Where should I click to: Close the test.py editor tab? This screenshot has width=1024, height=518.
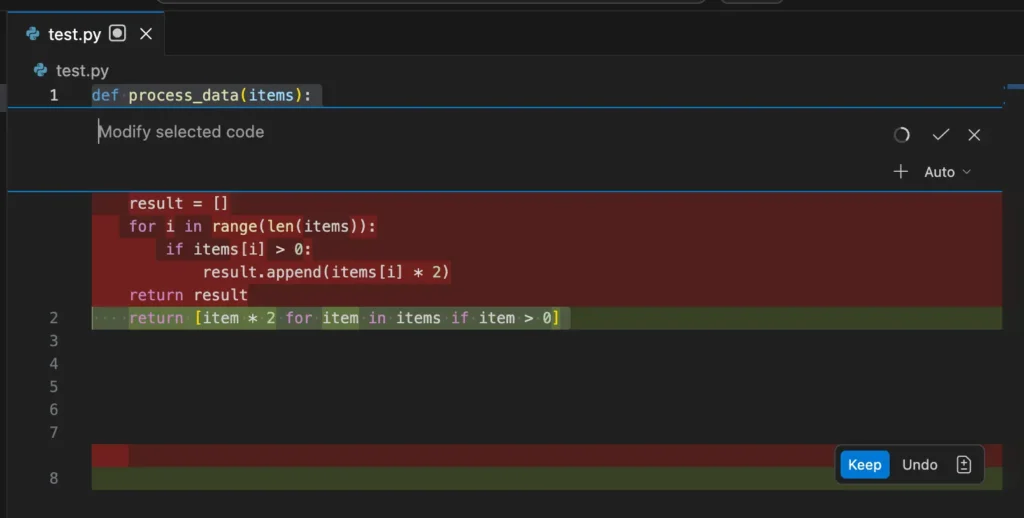[146, 34]
